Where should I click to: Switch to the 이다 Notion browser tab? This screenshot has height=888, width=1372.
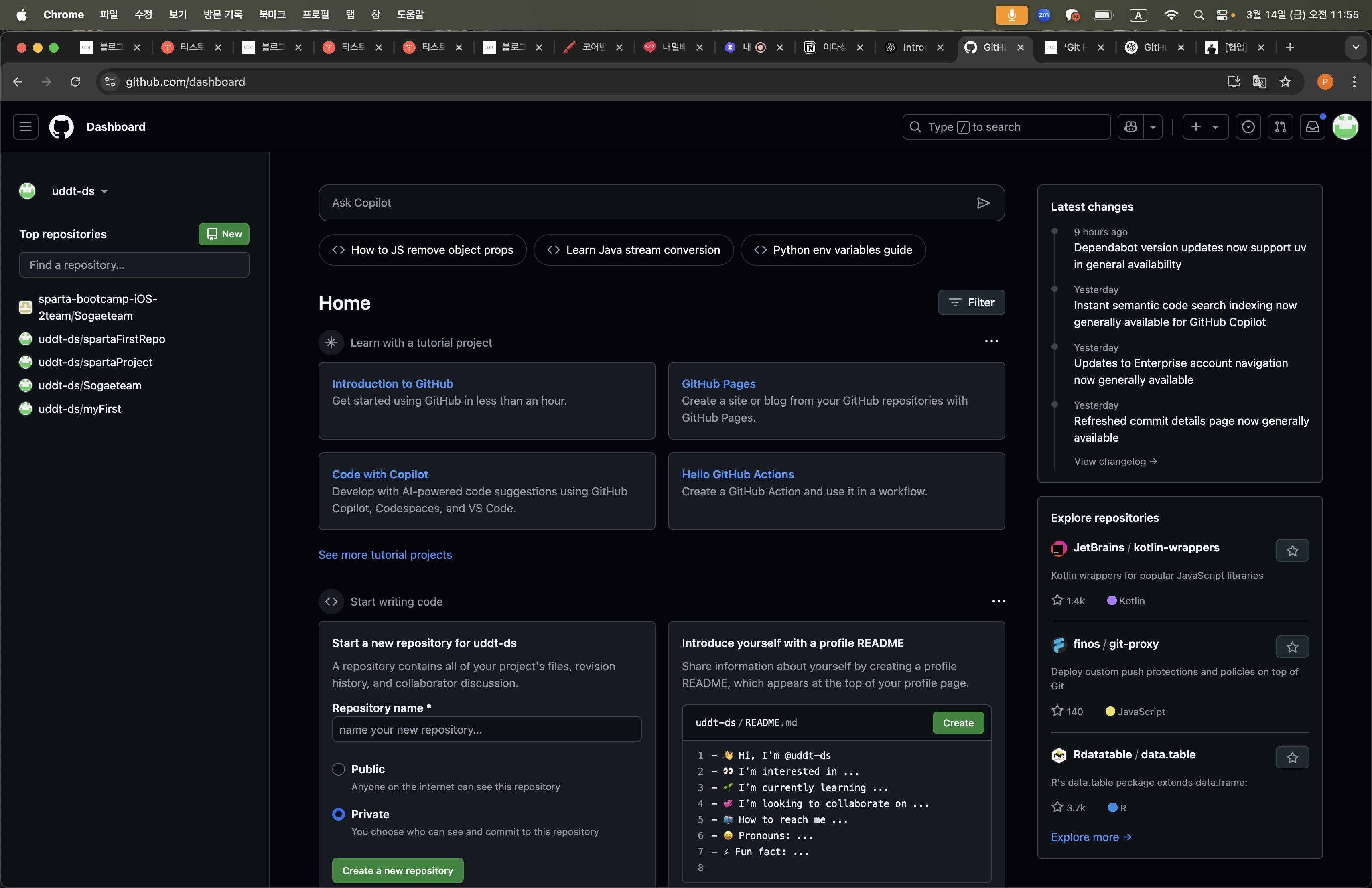[834, 47]
